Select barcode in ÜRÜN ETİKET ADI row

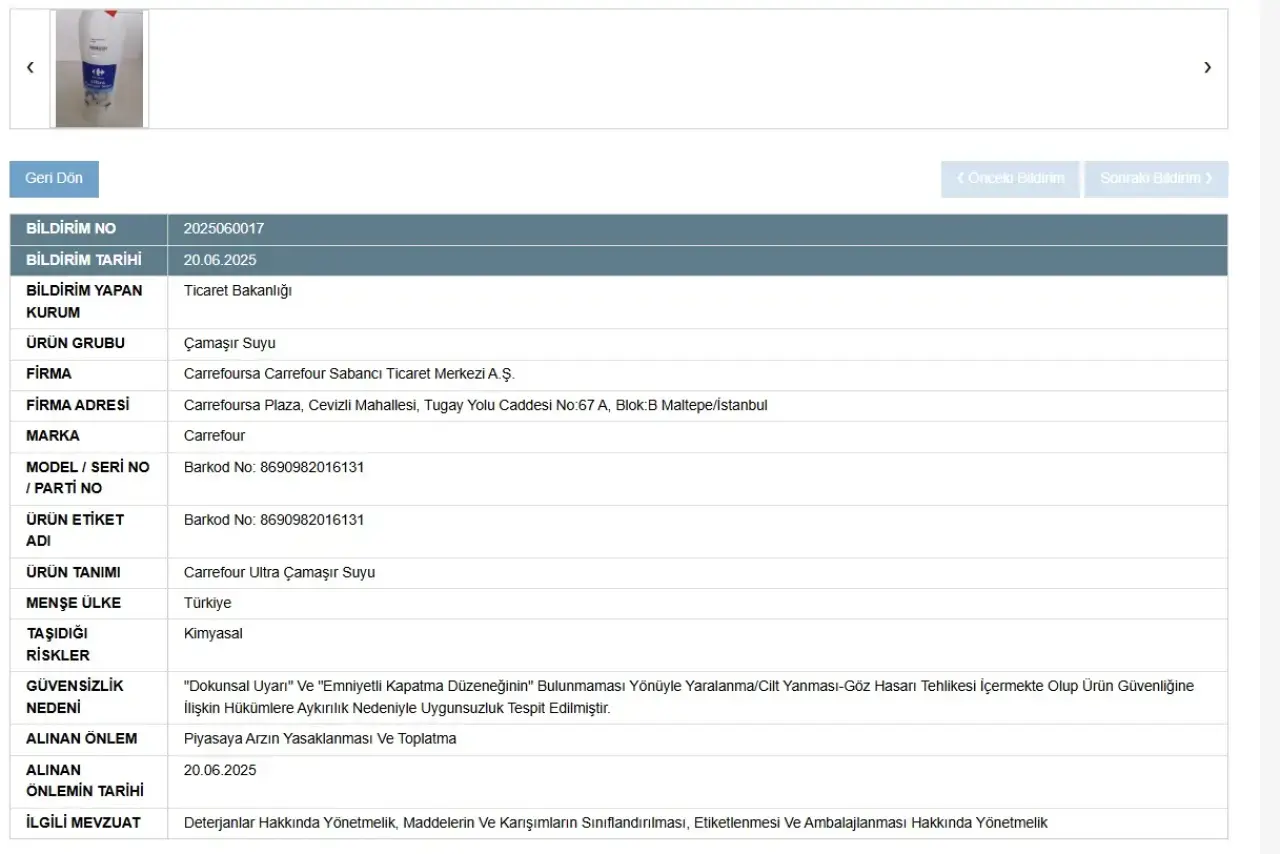(274, 520)
